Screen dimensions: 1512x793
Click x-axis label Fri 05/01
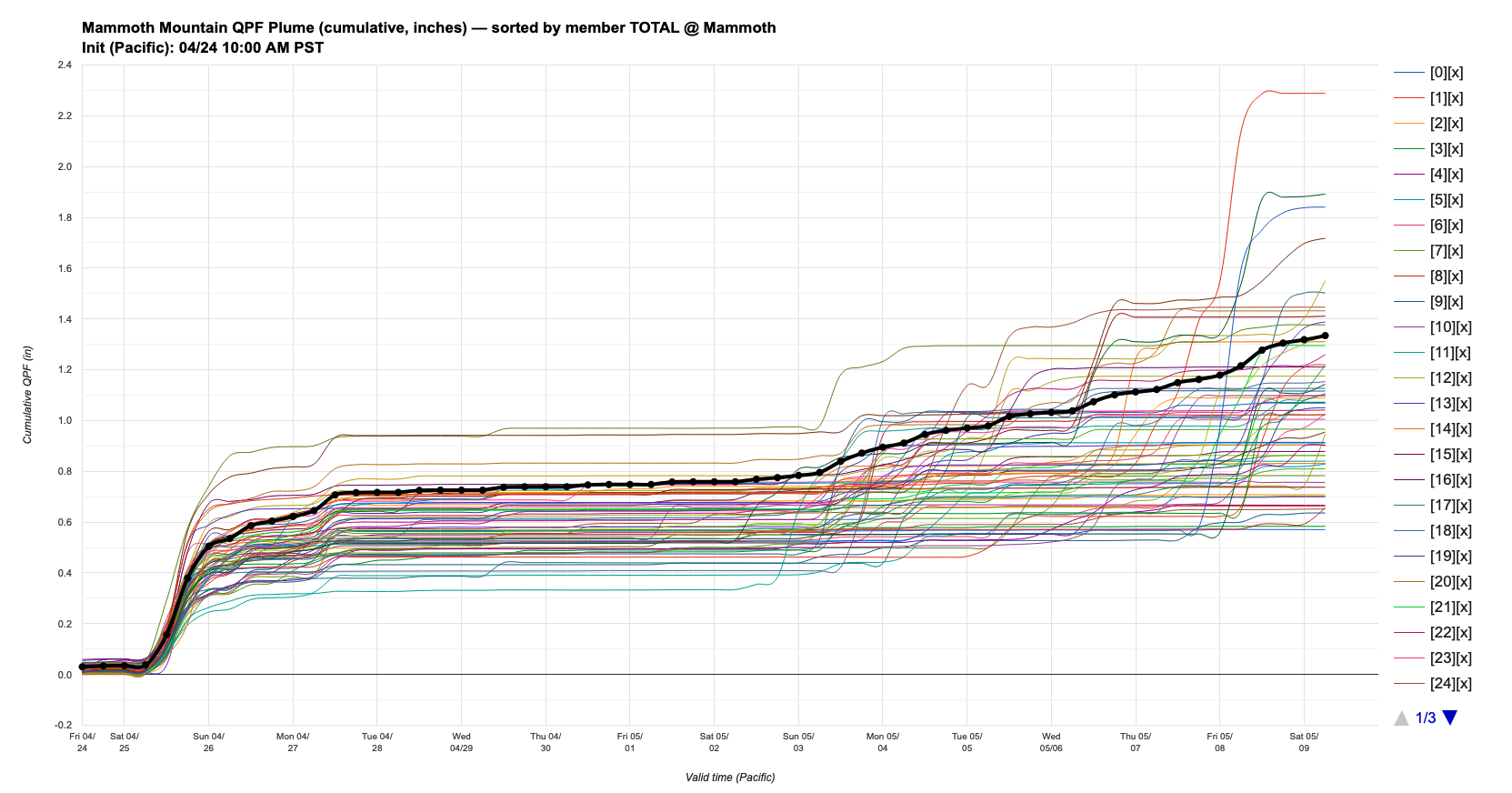[630, 742]
